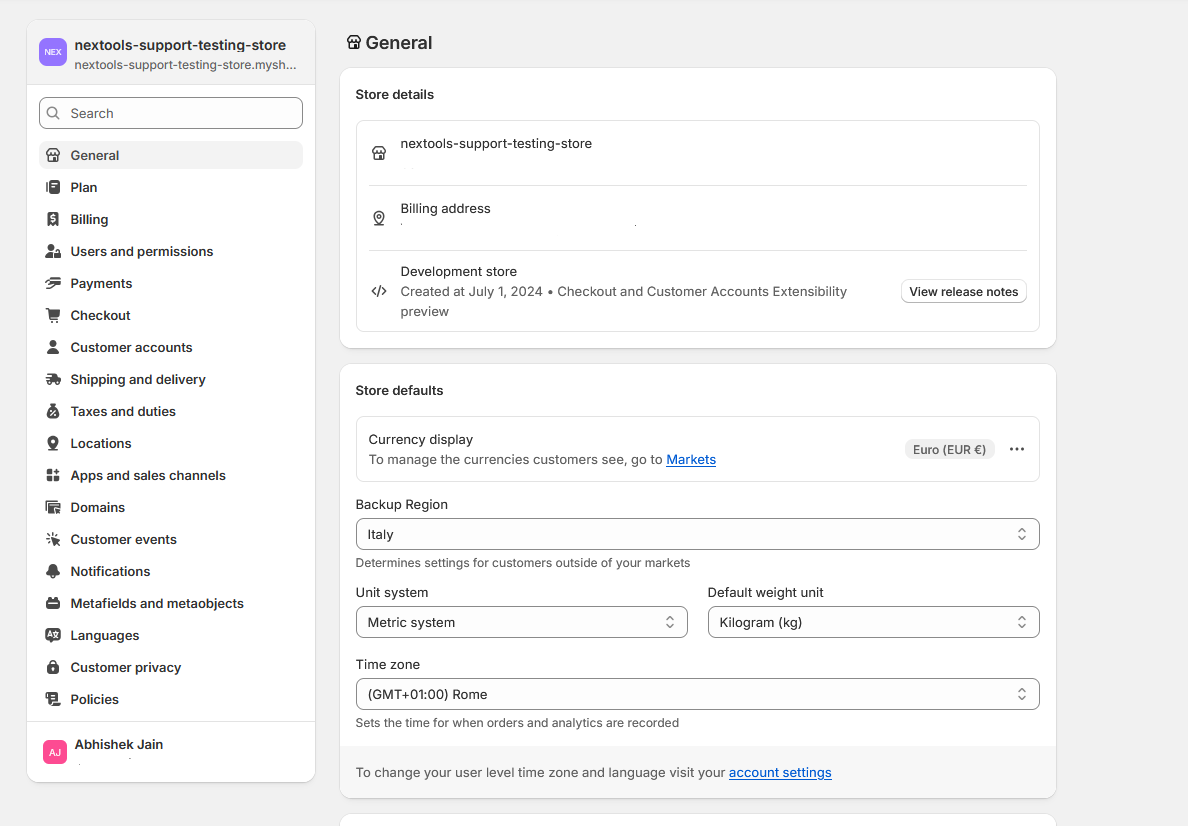
Task: Click the Languages icon in sidebar
Action: 53,635
